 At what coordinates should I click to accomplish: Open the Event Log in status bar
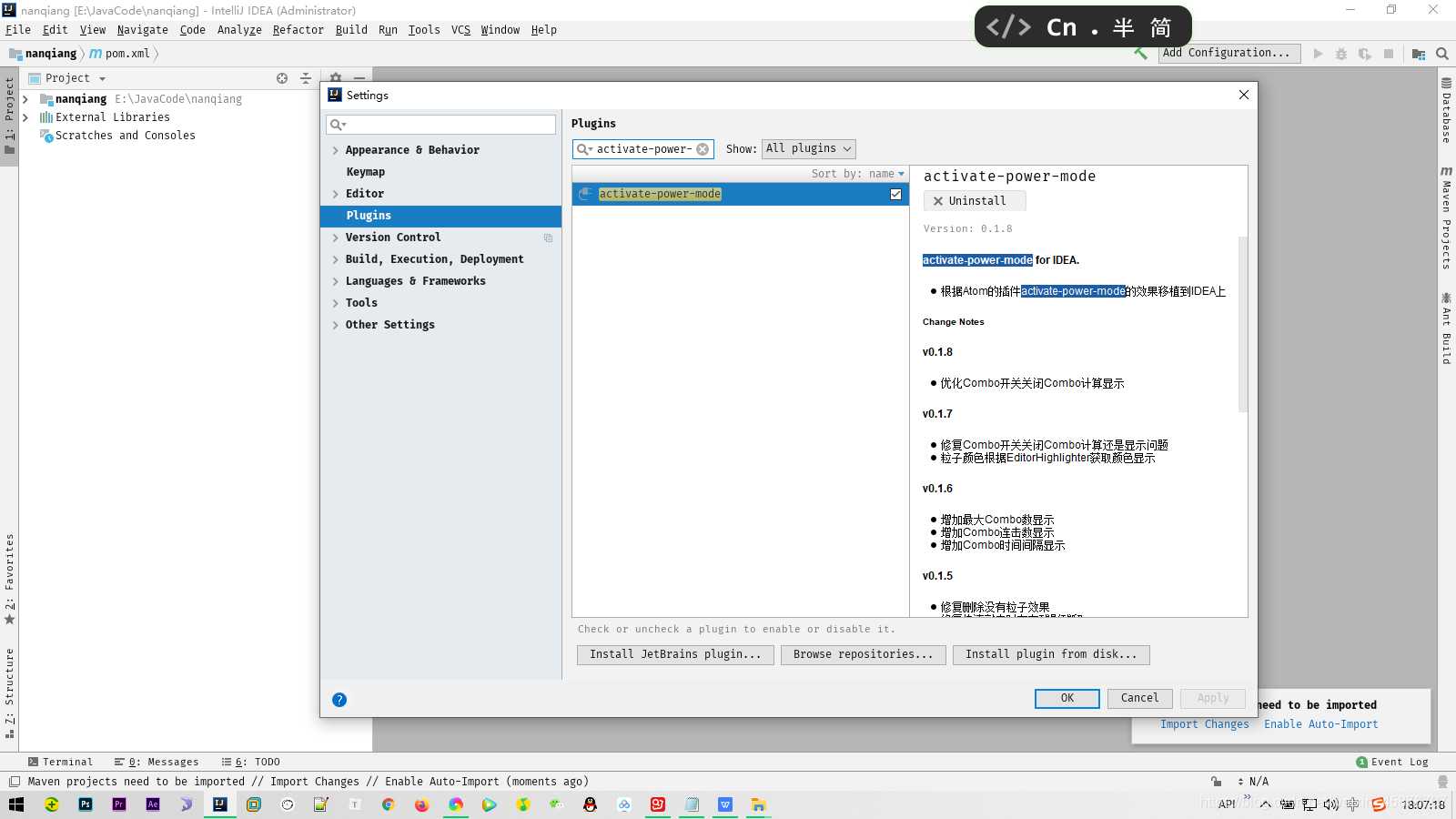click(1392, 763)
